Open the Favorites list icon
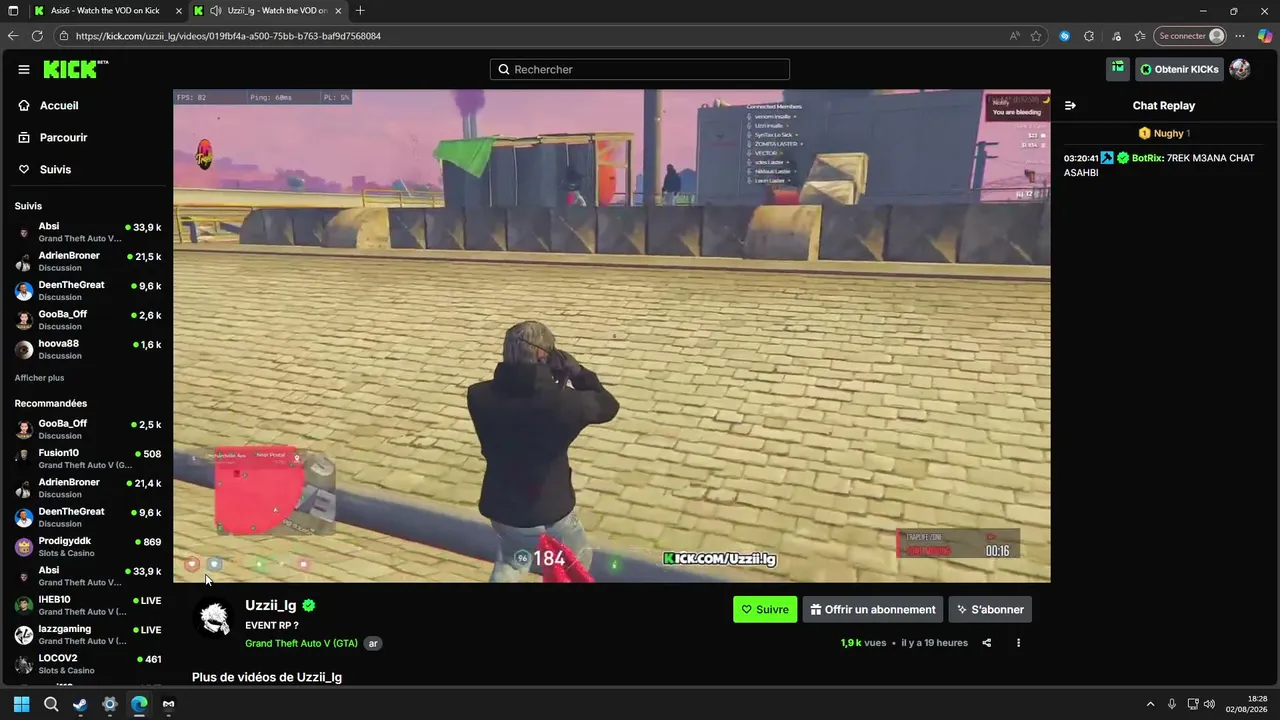The image size is (1280, 720). pos(1139,36)
